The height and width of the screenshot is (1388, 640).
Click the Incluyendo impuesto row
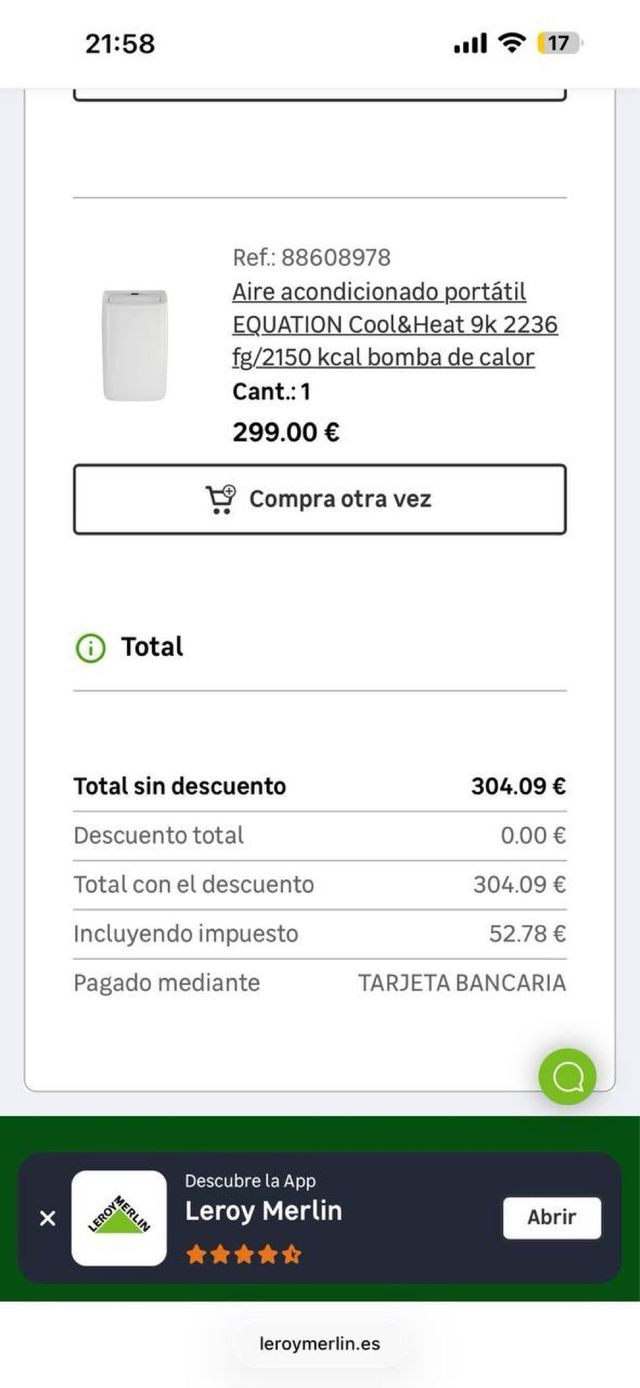tap(319, 934)
